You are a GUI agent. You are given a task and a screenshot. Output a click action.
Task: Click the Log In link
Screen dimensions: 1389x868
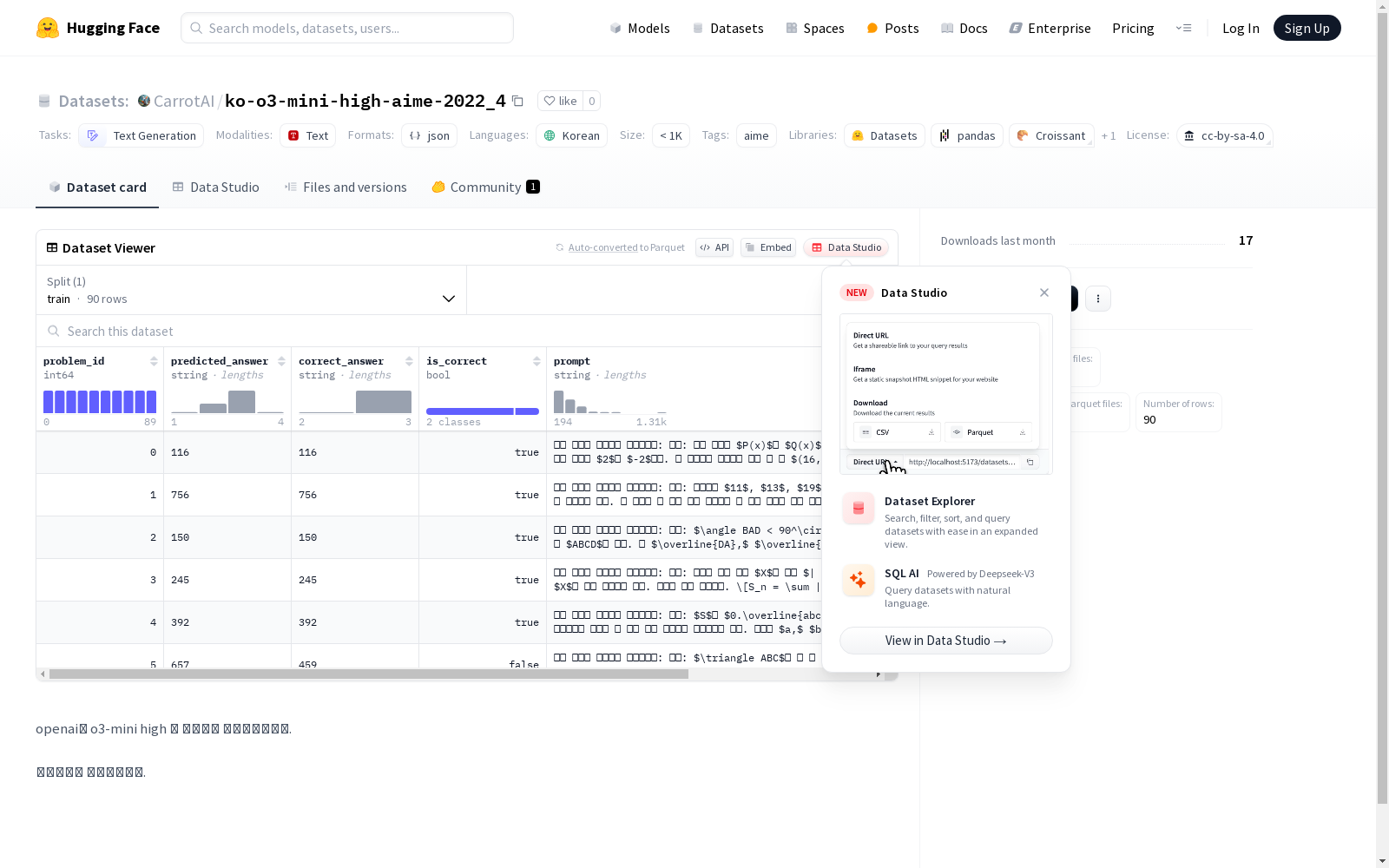[1241, 28]
